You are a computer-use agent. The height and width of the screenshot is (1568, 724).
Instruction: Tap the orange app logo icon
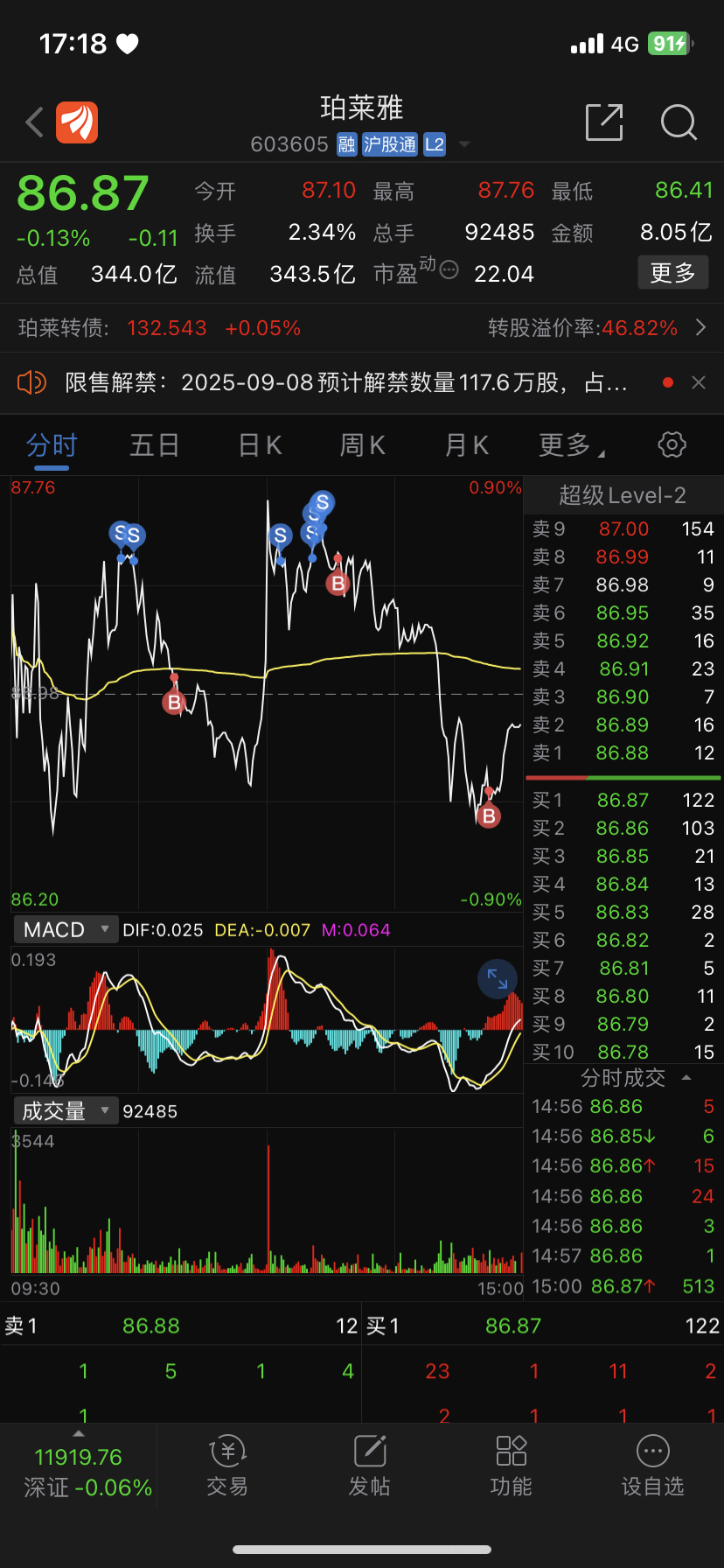coord(77,122)
